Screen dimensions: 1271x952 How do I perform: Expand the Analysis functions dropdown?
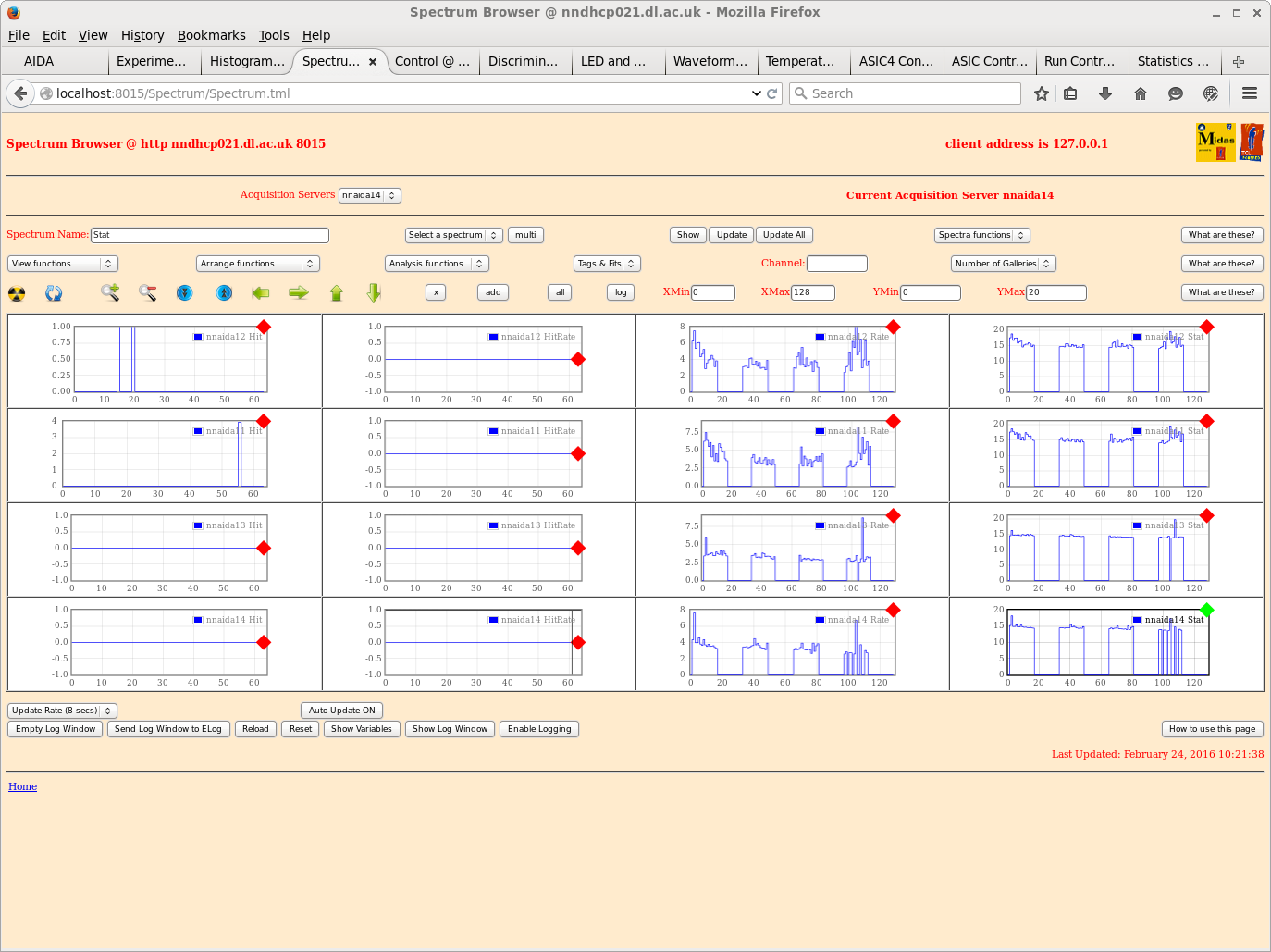coord(436,264)
